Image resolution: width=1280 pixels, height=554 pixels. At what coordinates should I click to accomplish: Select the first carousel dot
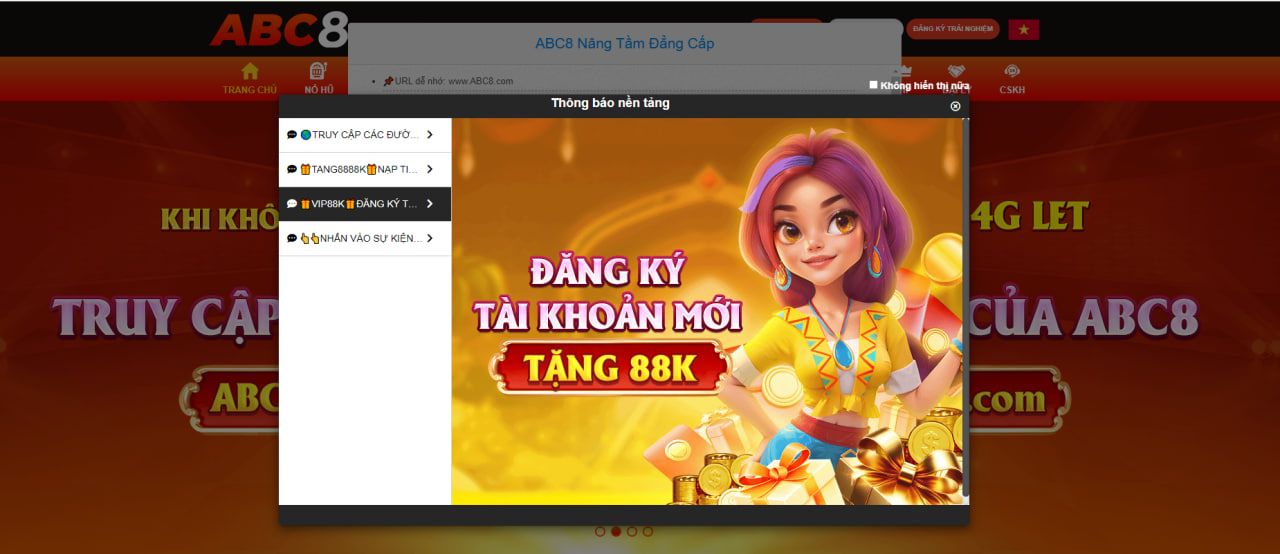point(600,532)
